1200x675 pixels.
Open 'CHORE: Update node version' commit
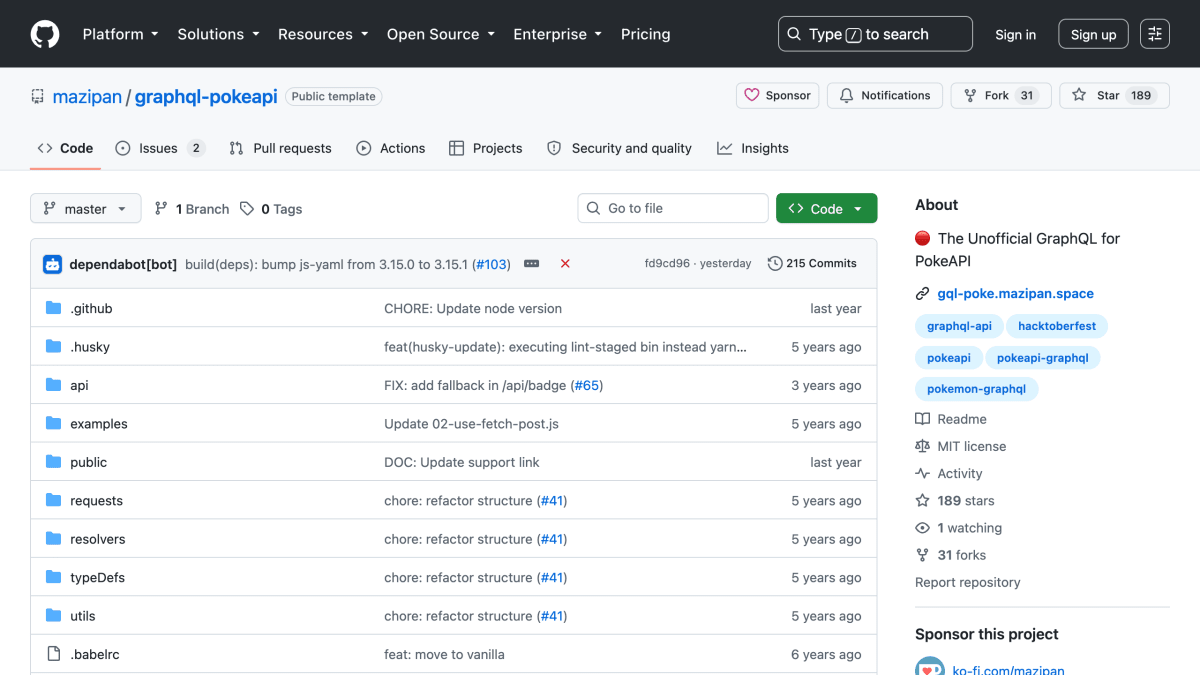(x=473, y=308)
